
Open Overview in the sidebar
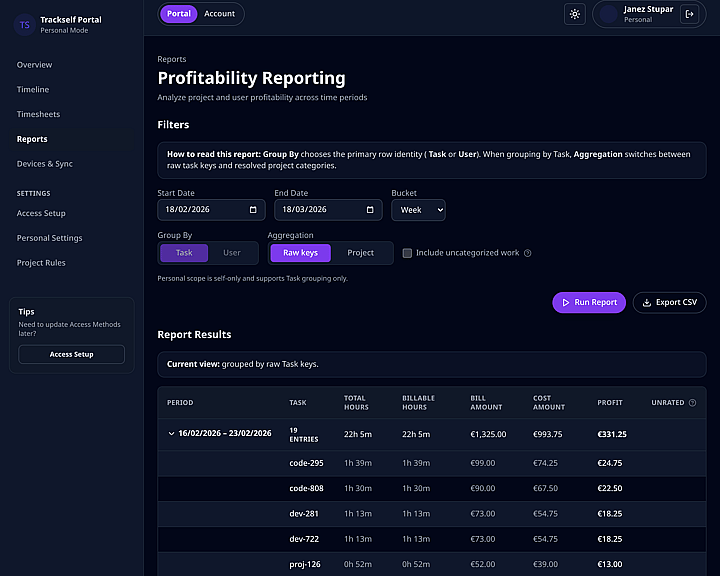pyautogui.click(x=34, y=65)
